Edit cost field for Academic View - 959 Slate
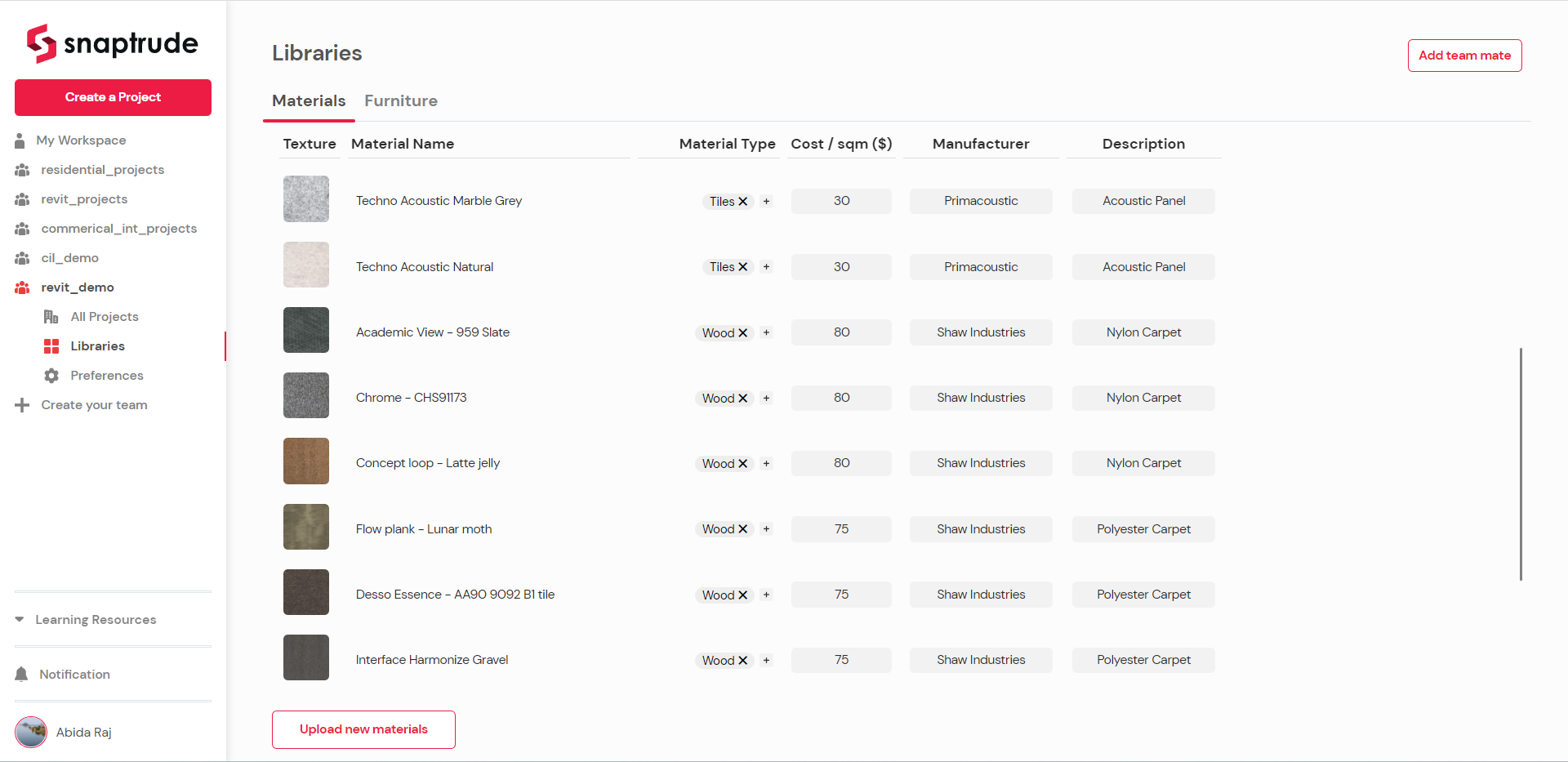This screenshot has height=762, width=1568. pos(841,332)
